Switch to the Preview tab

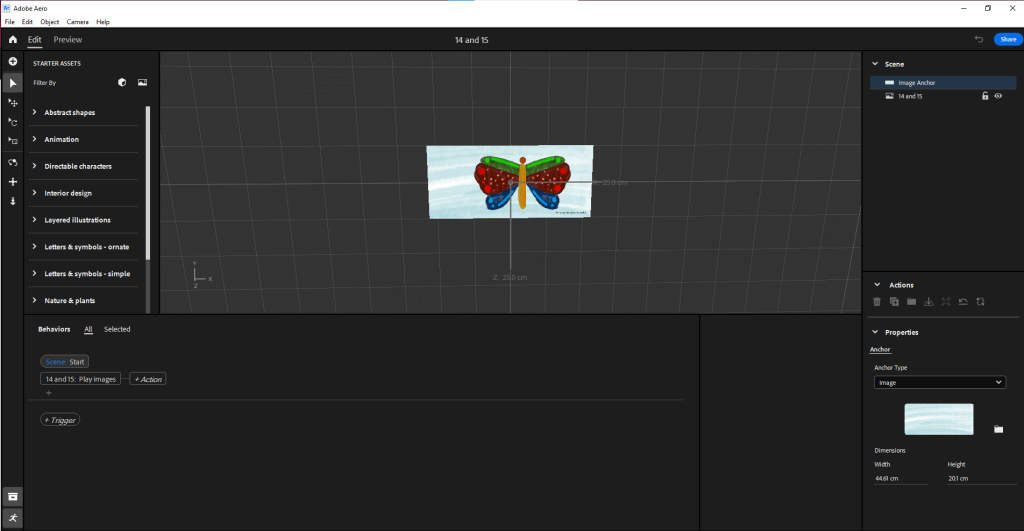[68, 40]
